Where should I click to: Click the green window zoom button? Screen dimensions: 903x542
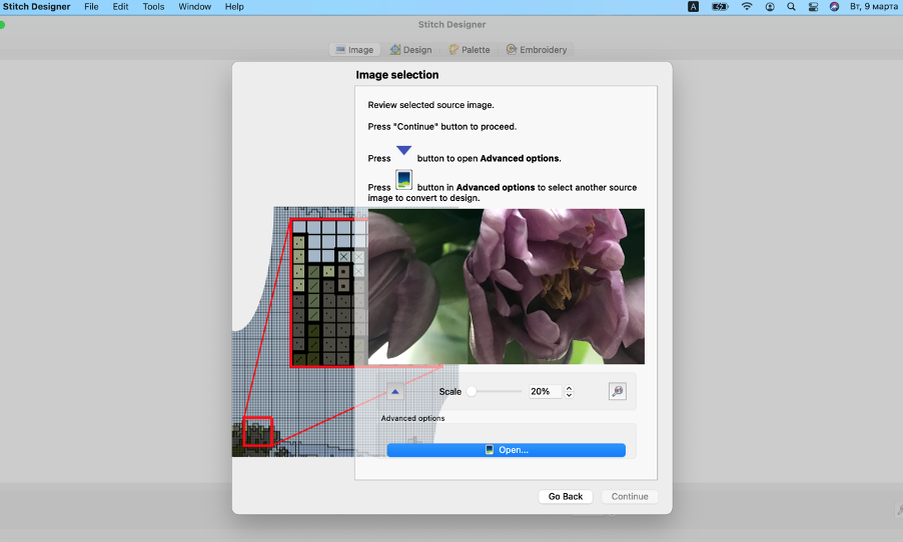click(x=2, y=25)
